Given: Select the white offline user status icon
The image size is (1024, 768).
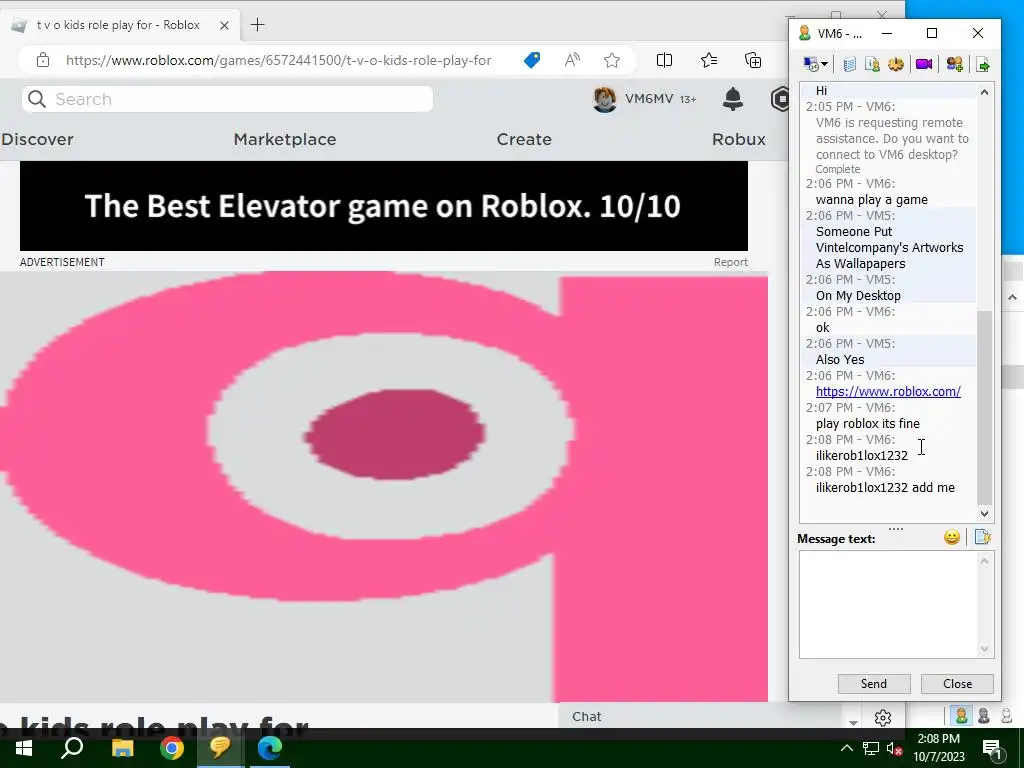Looking at the screenshot, I should [1006, 716].
